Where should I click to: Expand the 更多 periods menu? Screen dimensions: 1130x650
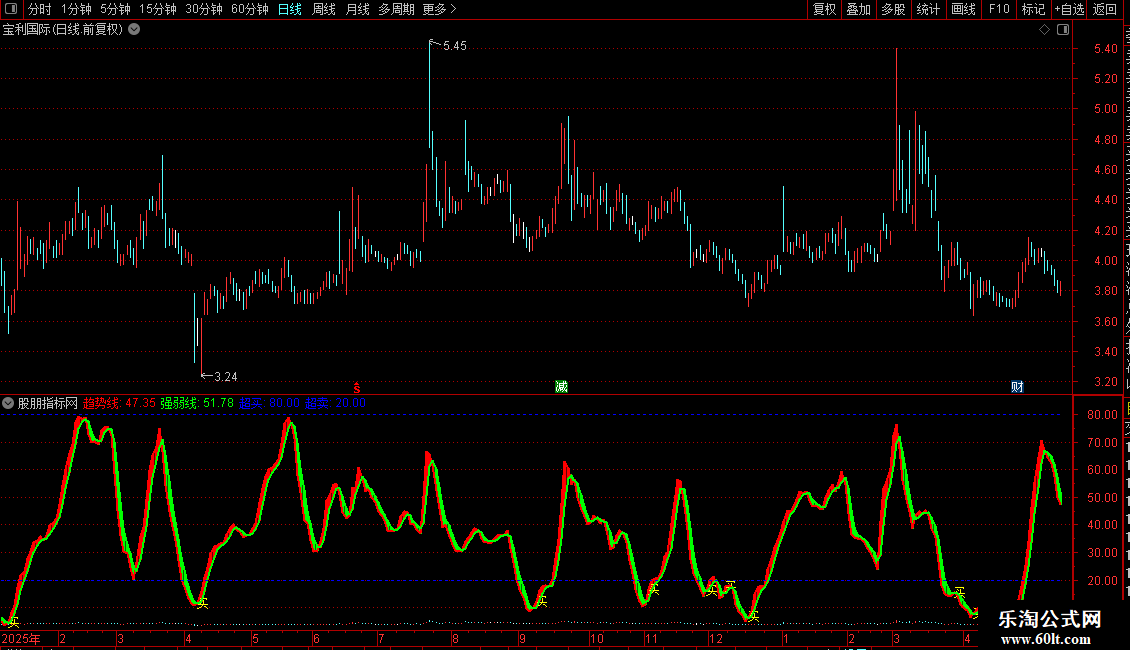[x=439, y=9]
